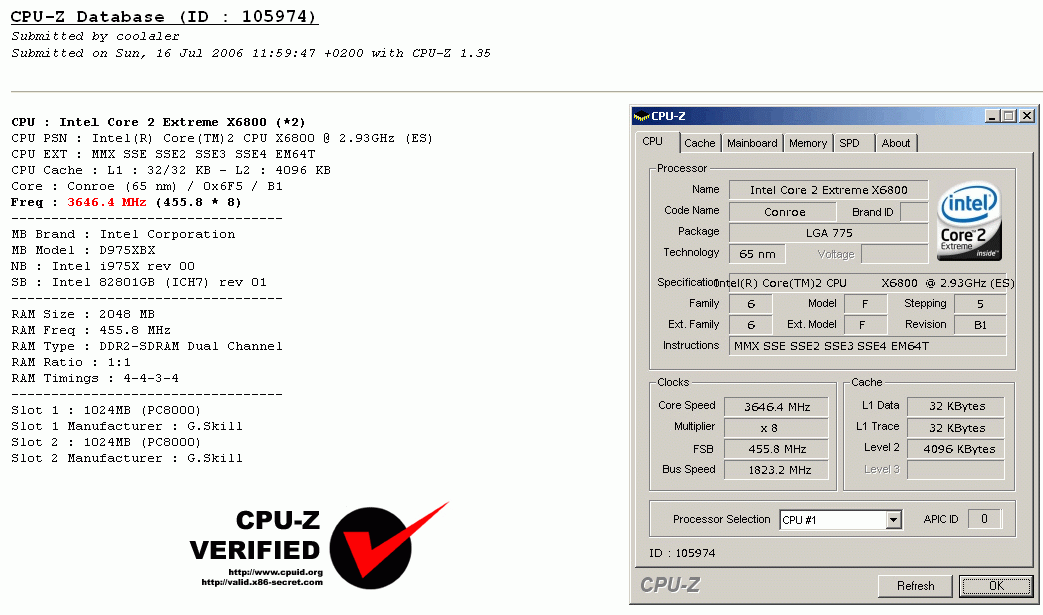The width and height of the screenshot is (1043, 615).
Task: Click the Package field LGA 775
Action: (x=828, y=233)
